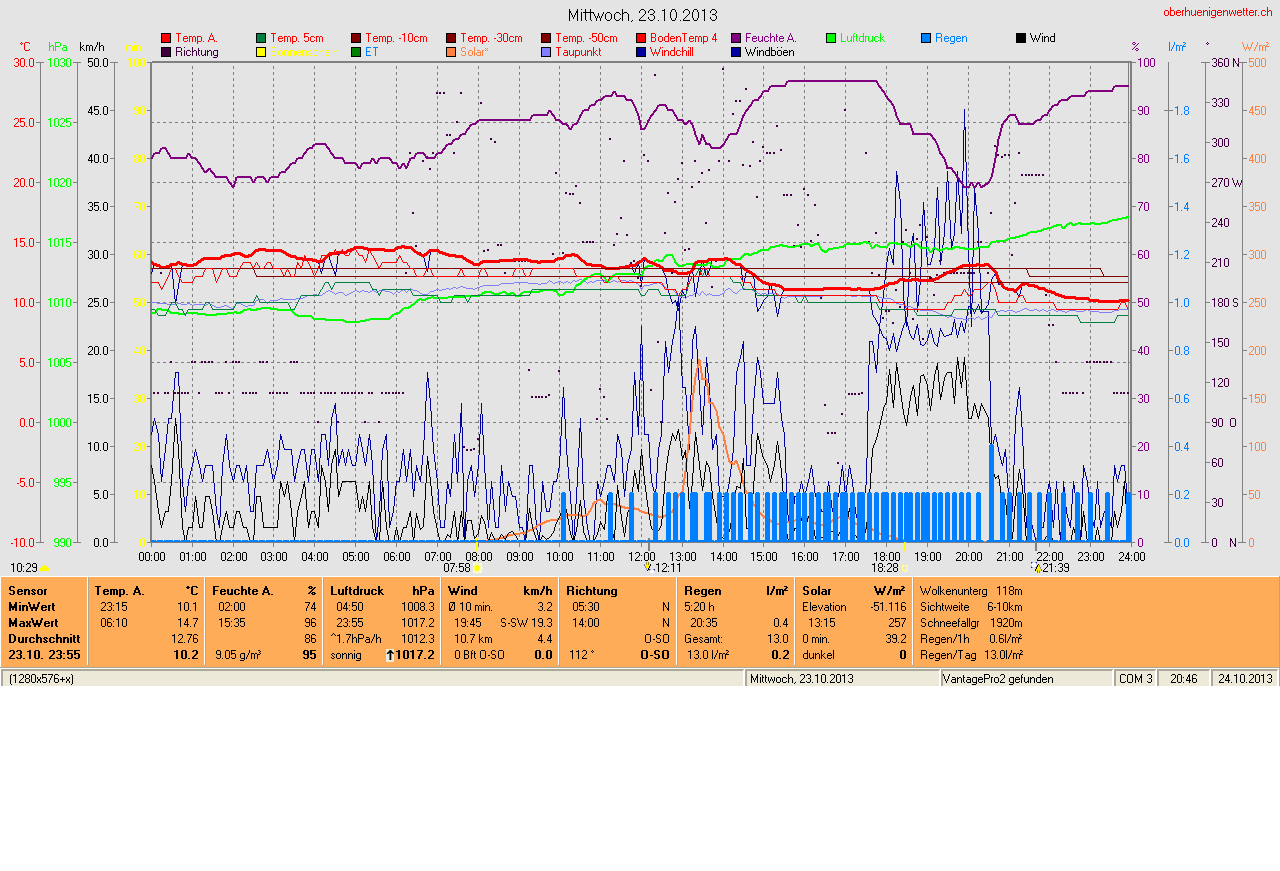Click the moon marker at 21:39
Screen dimensions: 1280x871
tap(1038, 568)
